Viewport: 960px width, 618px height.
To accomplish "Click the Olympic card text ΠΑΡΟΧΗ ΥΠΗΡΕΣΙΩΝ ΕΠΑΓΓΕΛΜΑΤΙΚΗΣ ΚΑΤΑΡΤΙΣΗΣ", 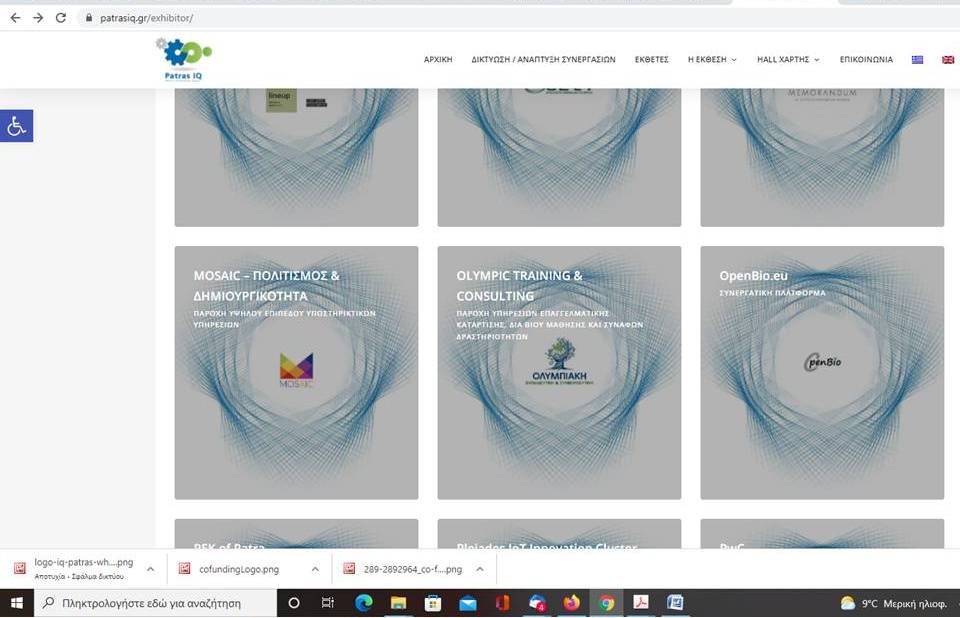I will tap(550, 325).
